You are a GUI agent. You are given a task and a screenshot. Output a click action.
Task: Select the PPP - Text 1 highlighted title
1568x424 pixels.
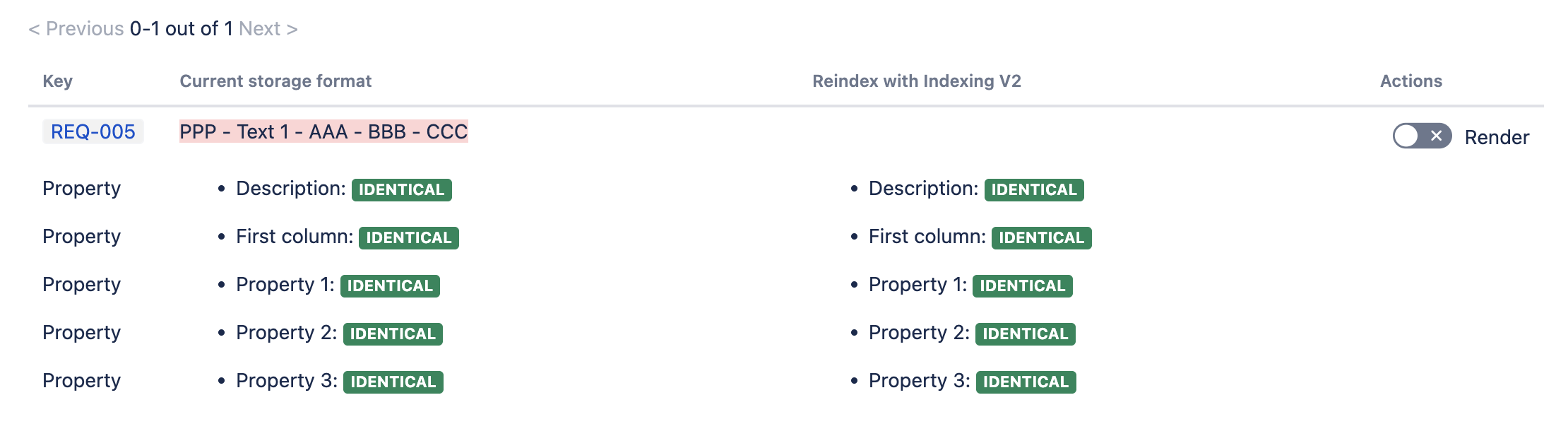point(323,131)
